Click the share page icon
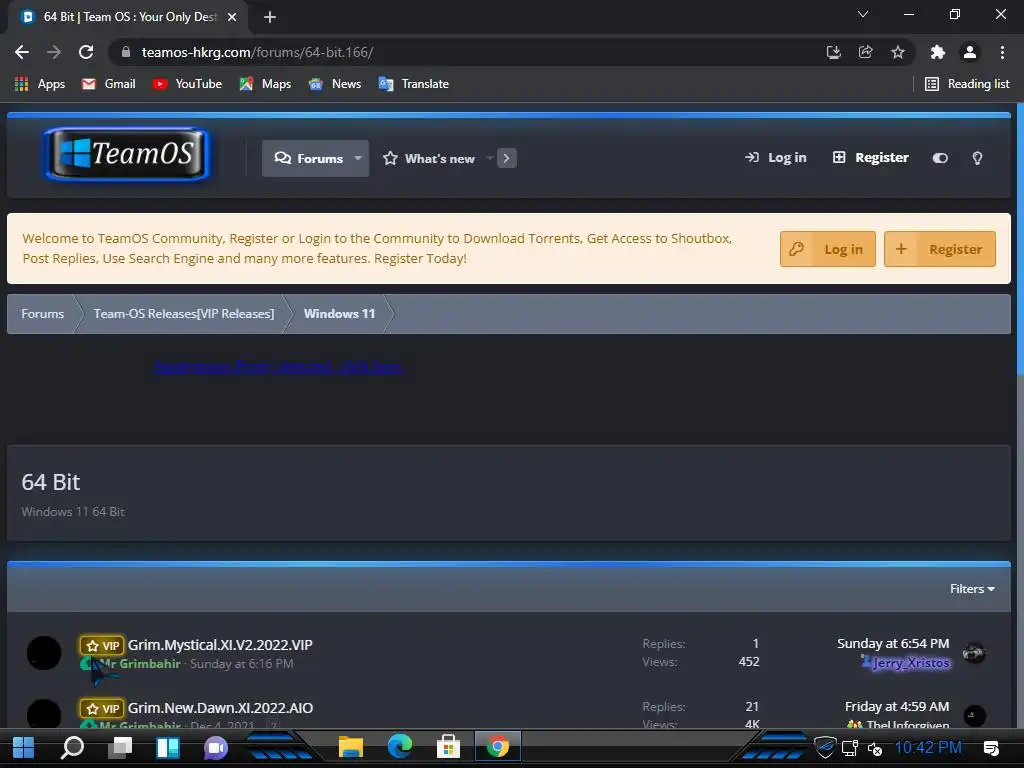1024x768 pixels. click(865, 52)
